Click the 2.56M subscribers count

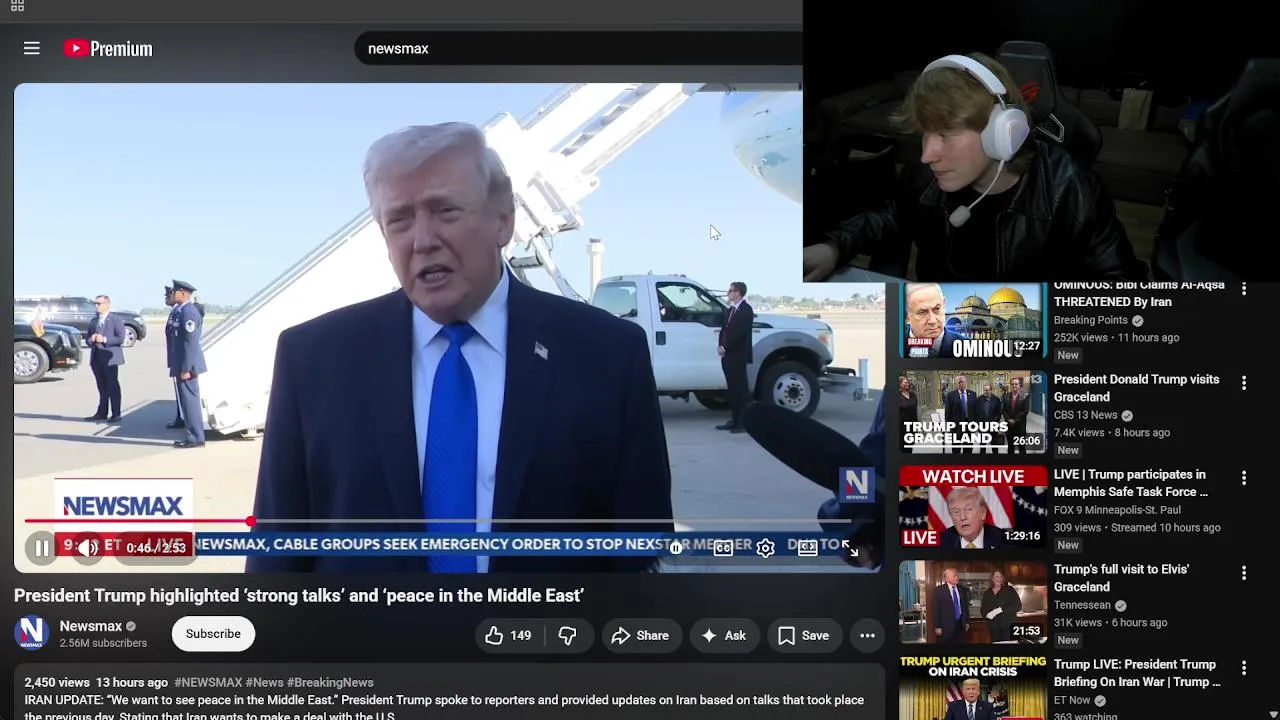(x=103, y=643)
